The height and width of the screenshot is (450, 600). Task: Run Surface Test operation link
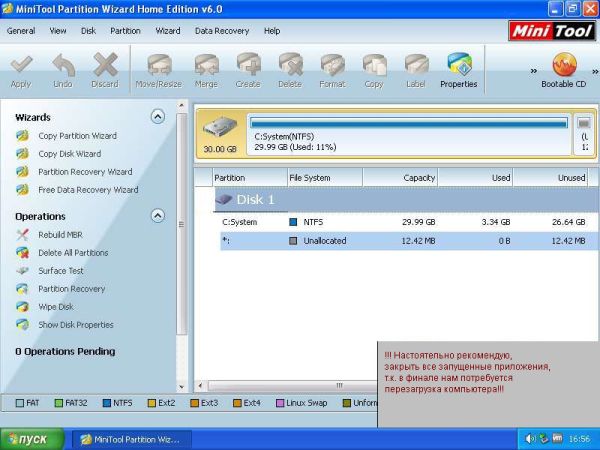click(x=61, y=271)
